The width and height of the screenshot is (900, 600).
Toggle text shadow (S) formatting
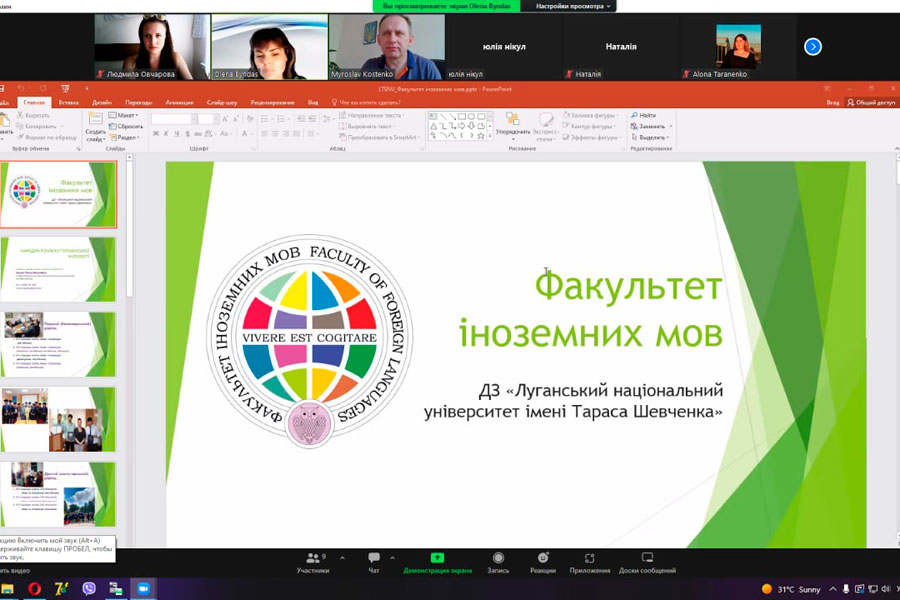(187, 134)
